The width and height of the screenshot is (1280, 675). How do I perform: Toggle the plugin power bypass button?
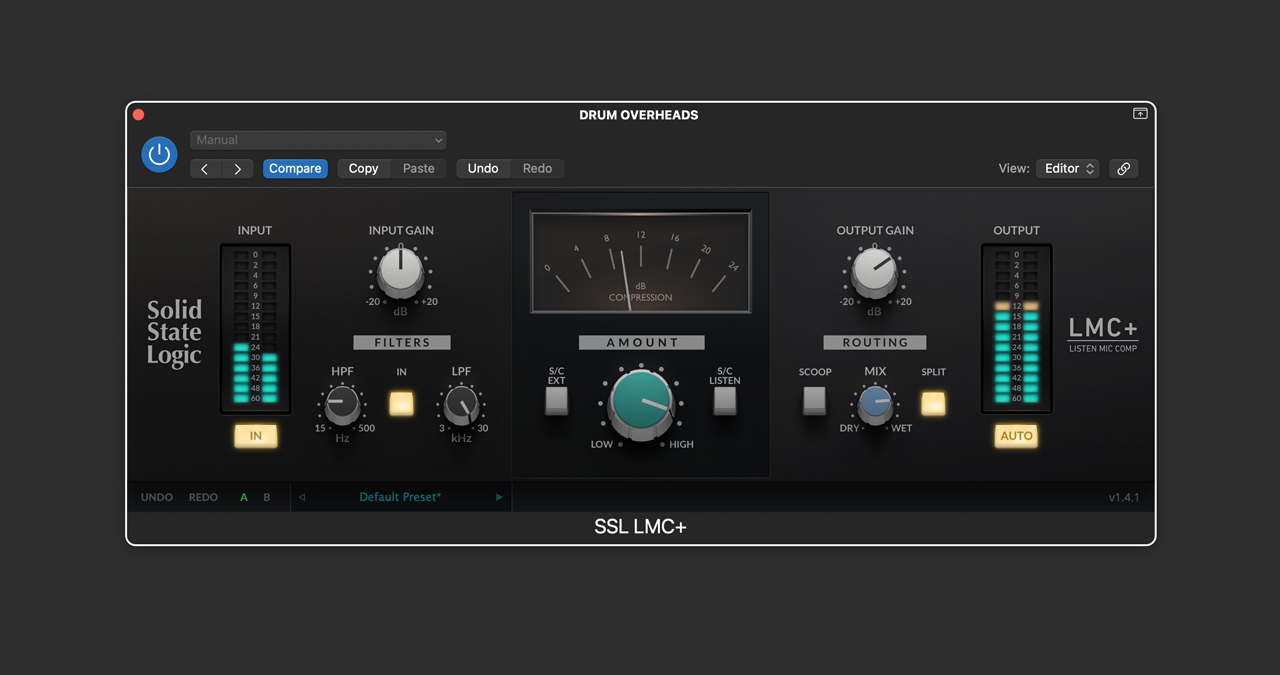point(159,154)
